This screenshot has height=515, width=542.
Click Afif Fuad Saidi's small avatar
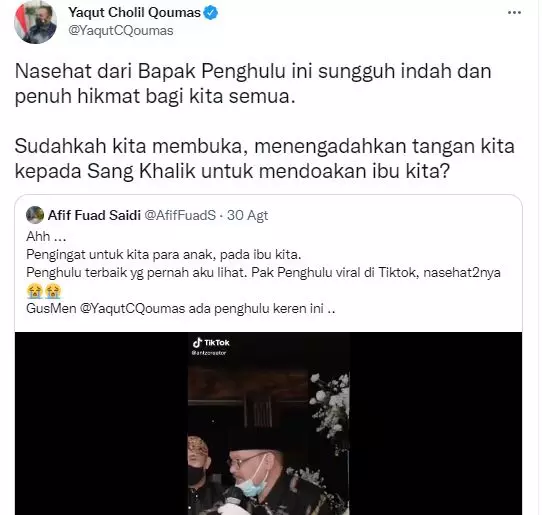[x=35, y=215]
